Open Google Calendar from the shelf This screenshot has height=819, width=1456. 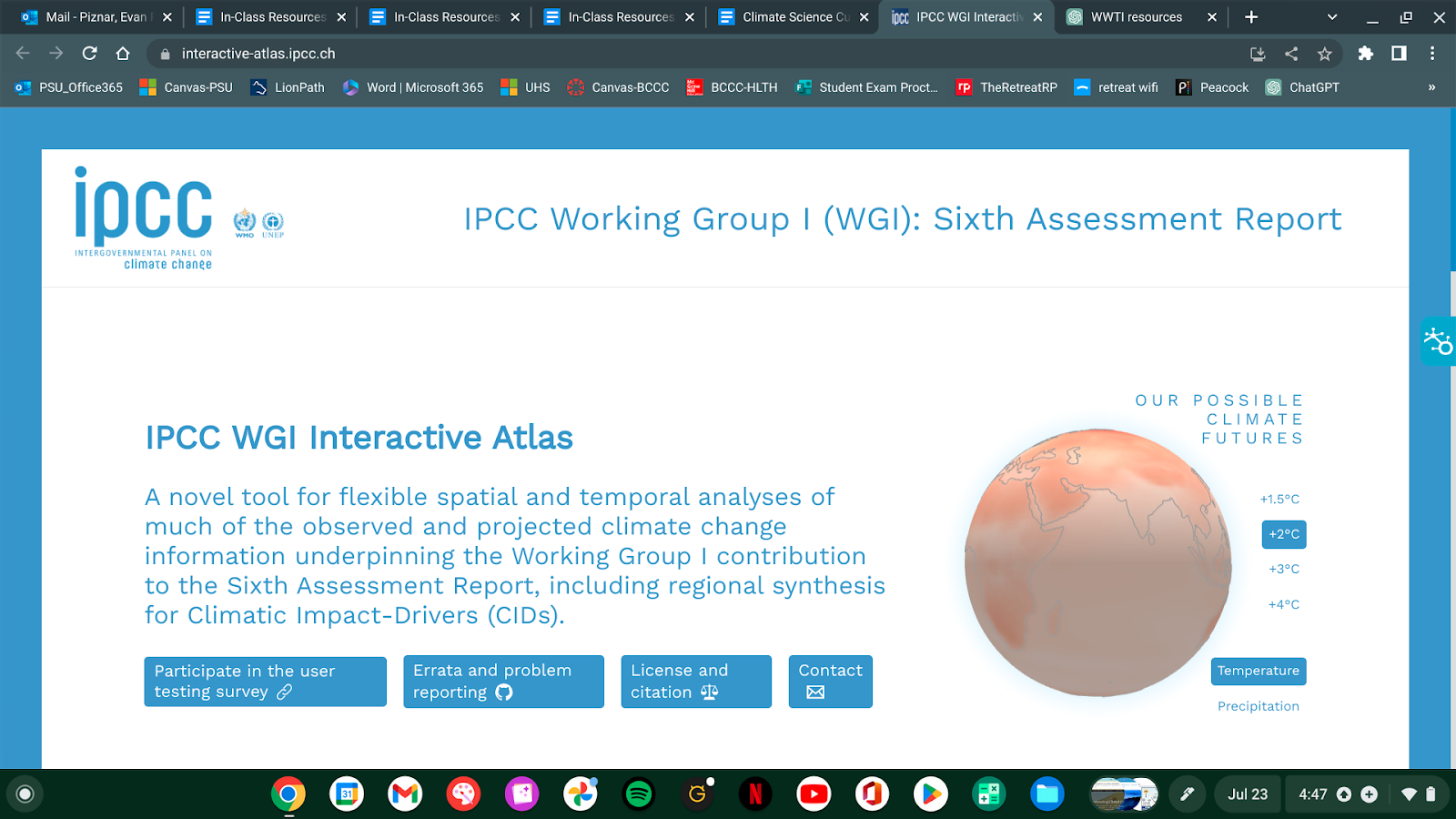click(x=347, y=794)
